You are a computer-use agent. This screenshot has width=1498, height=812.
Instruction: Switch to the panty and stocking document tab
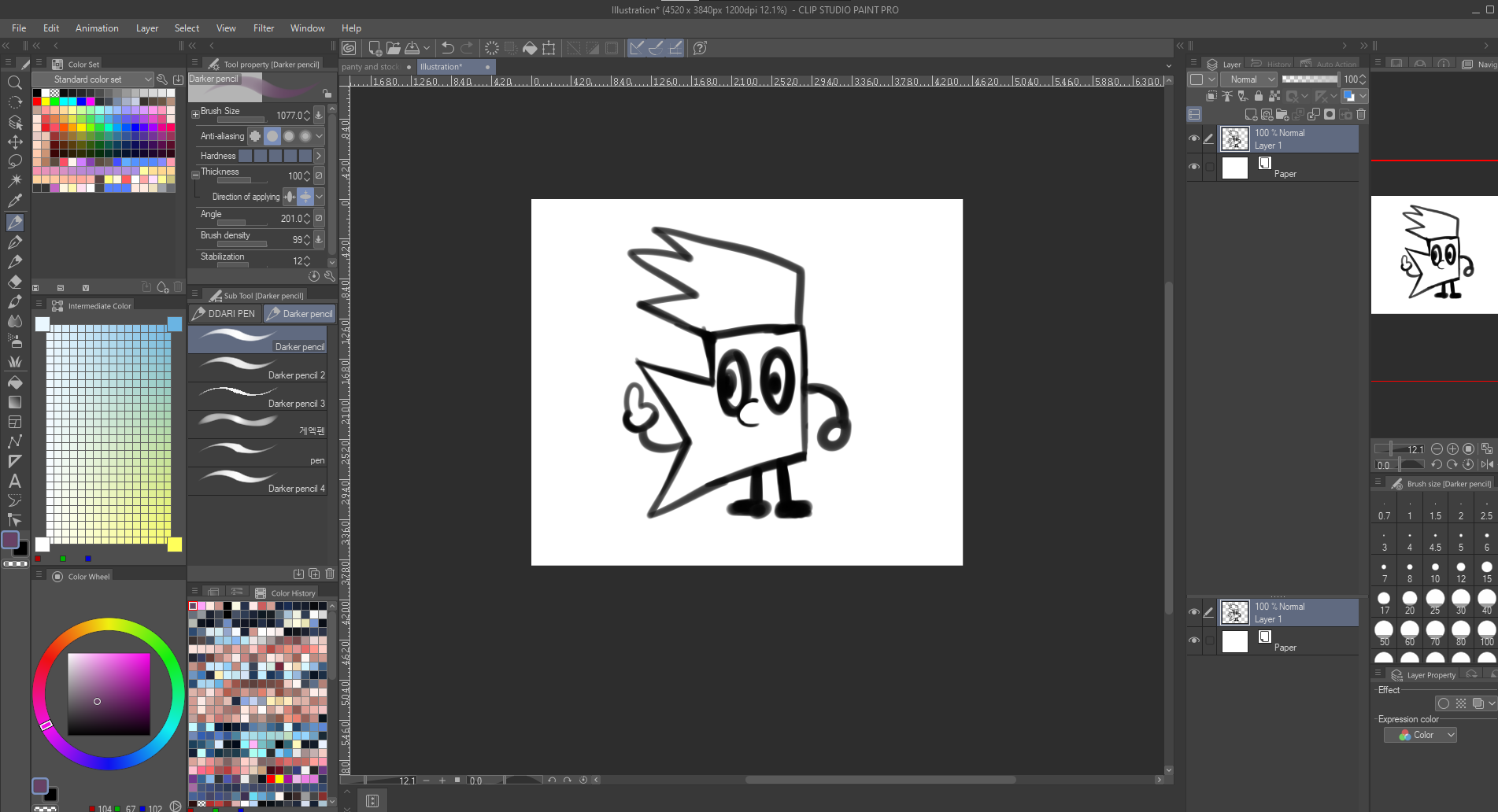coord(371,67)
